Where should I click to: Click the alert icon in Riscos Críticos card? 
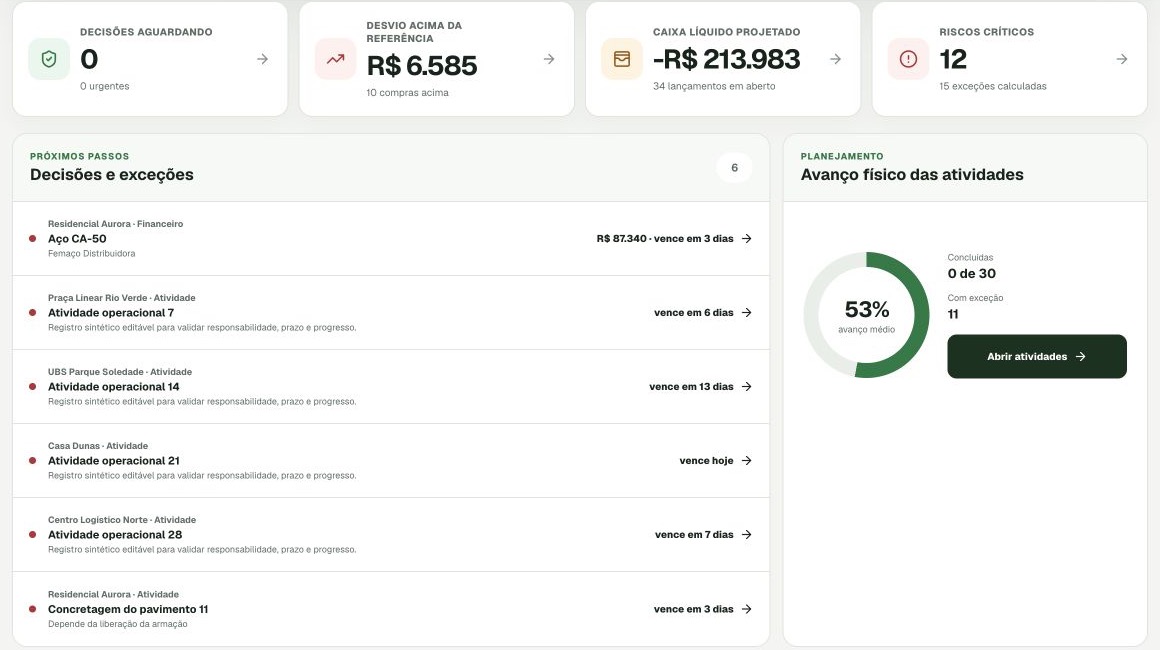coord(908,59)
